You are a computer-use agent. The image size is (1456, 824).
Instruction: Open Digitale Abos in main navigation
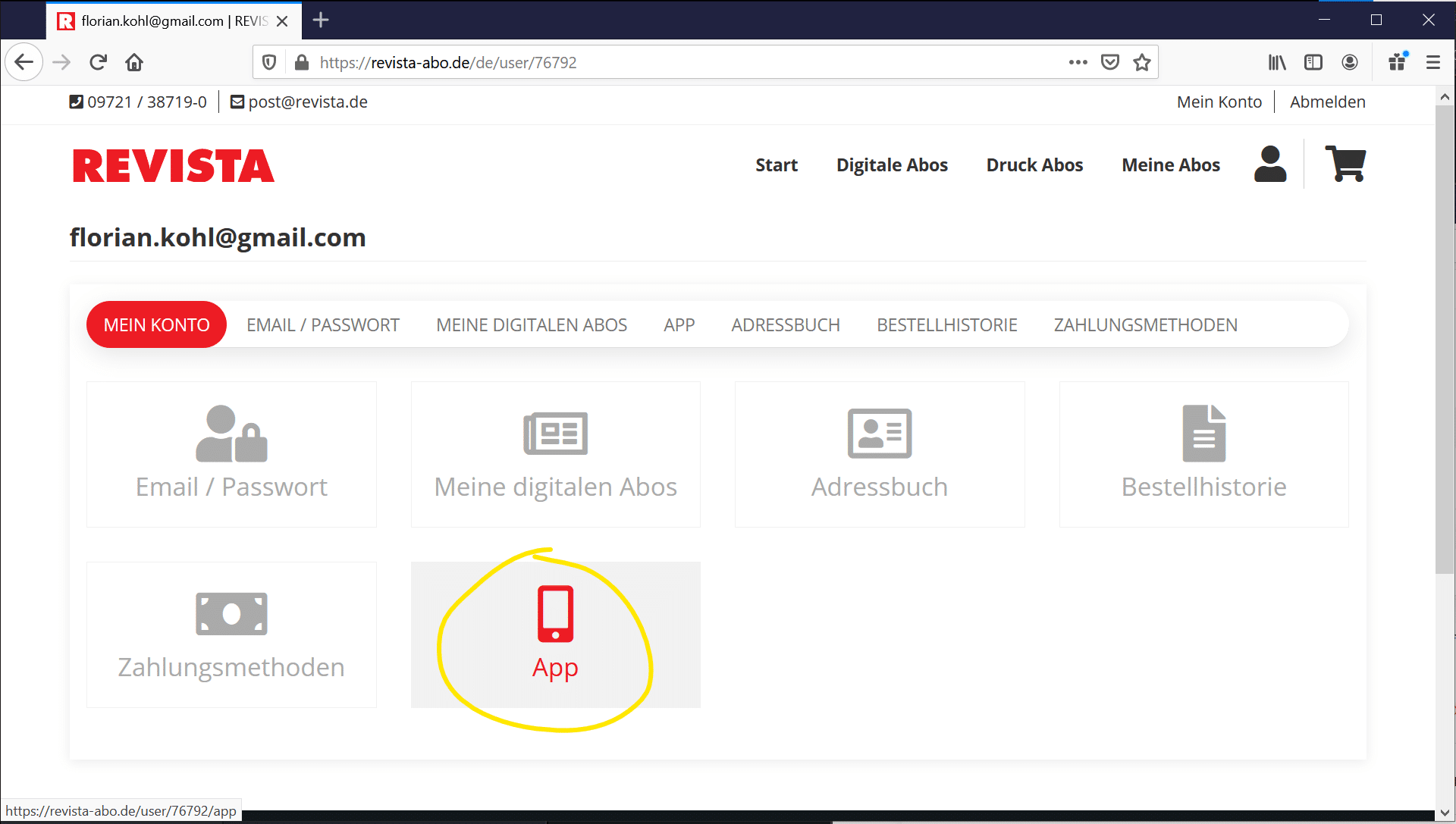coord(892,164)
